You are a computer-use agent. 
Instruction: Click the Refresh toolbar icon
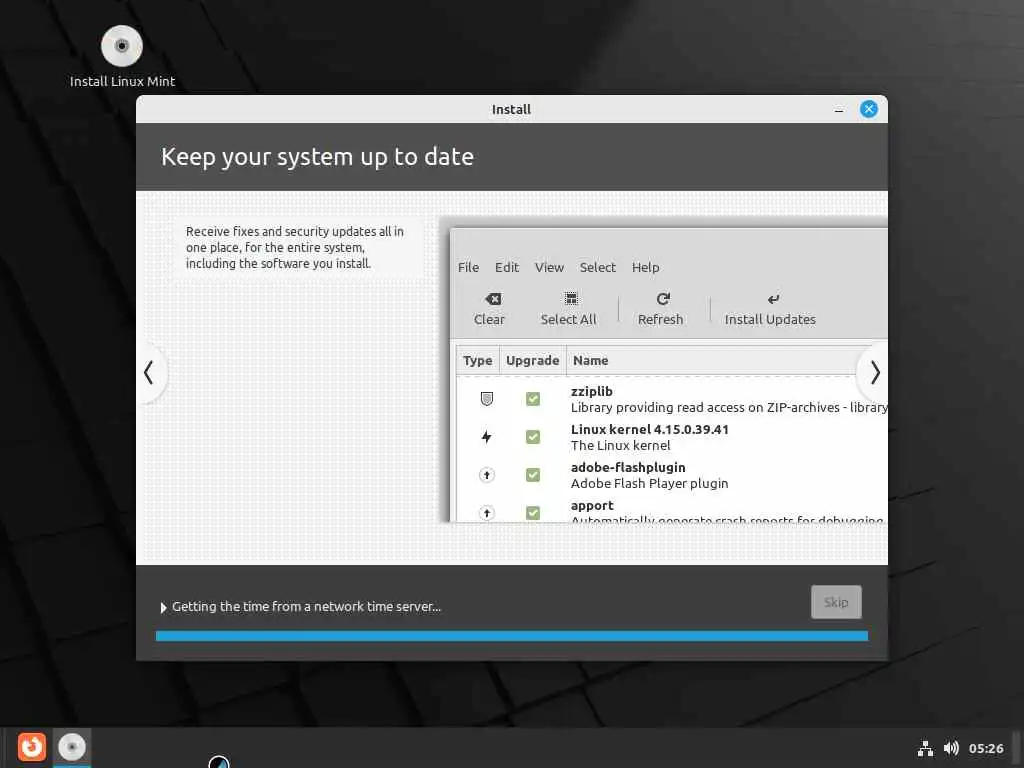[x=663, y=299]
